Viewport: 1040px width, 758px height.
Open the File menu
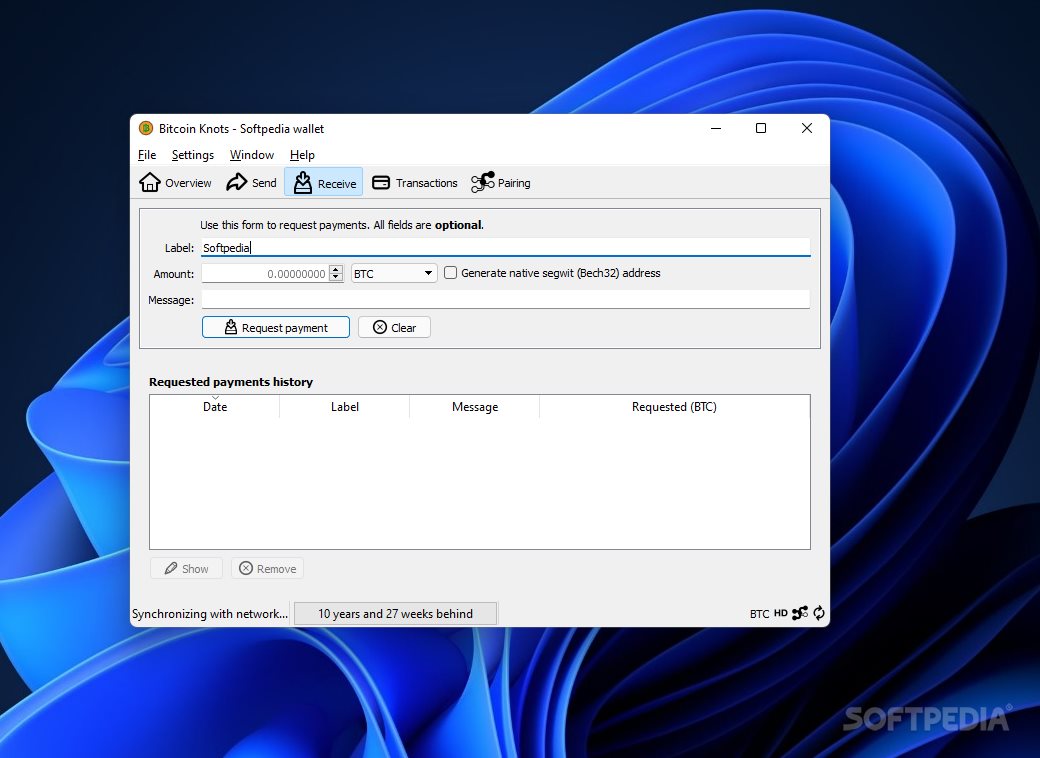coord(147,155)
